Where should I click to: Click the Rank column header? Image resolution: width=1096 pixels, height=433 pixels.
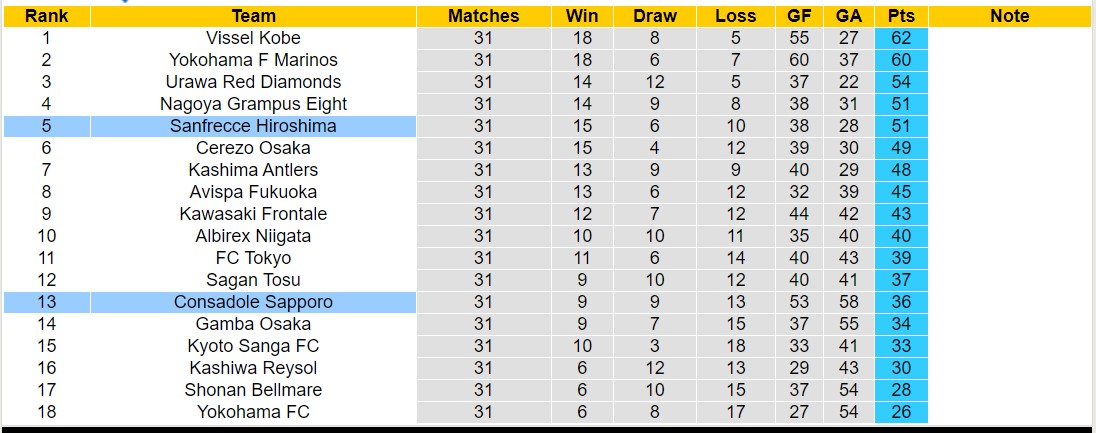pos(46,16)
